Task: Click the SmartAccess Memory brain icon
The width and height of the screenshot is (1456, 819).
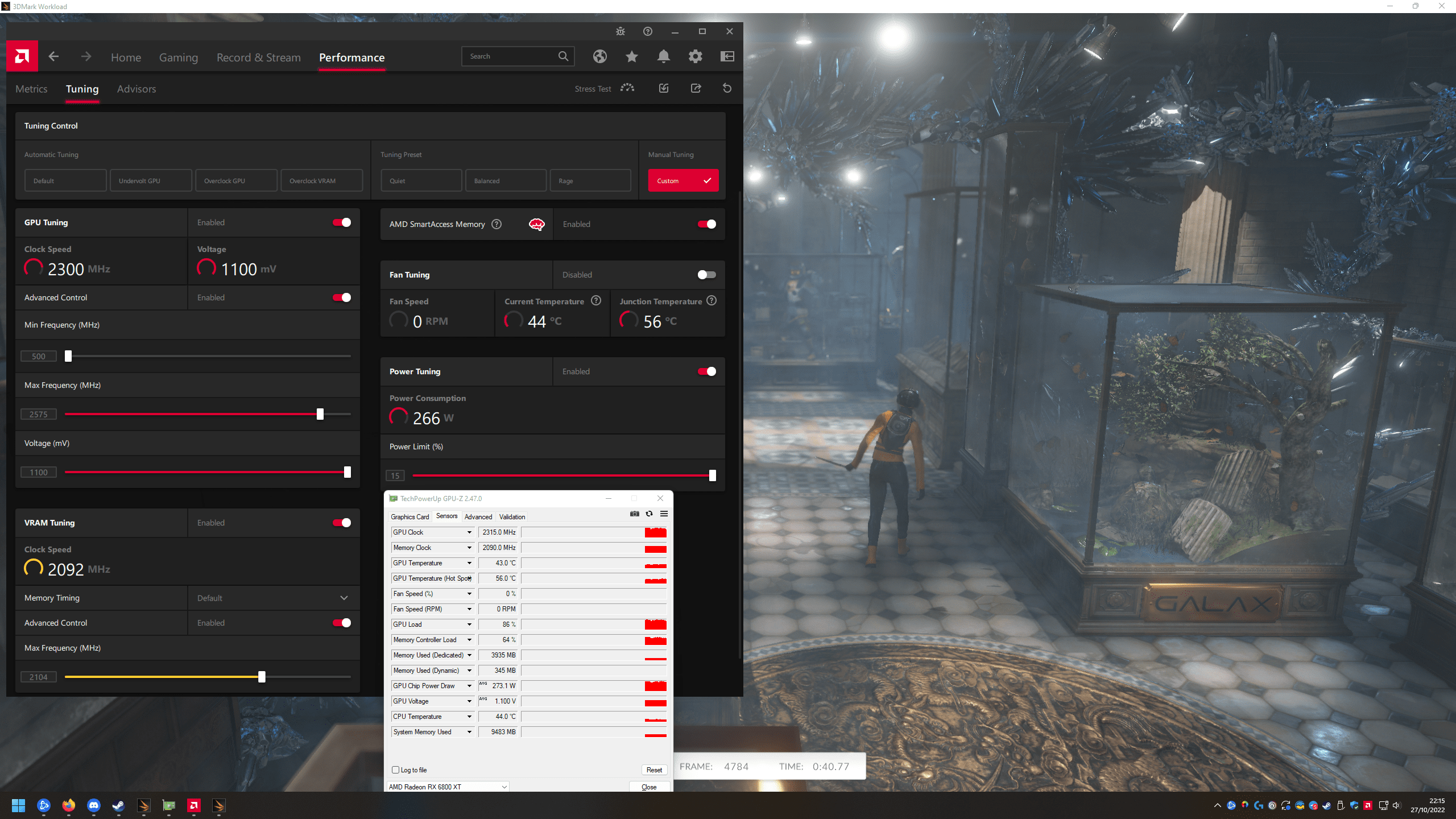Action: click(537, 224)
